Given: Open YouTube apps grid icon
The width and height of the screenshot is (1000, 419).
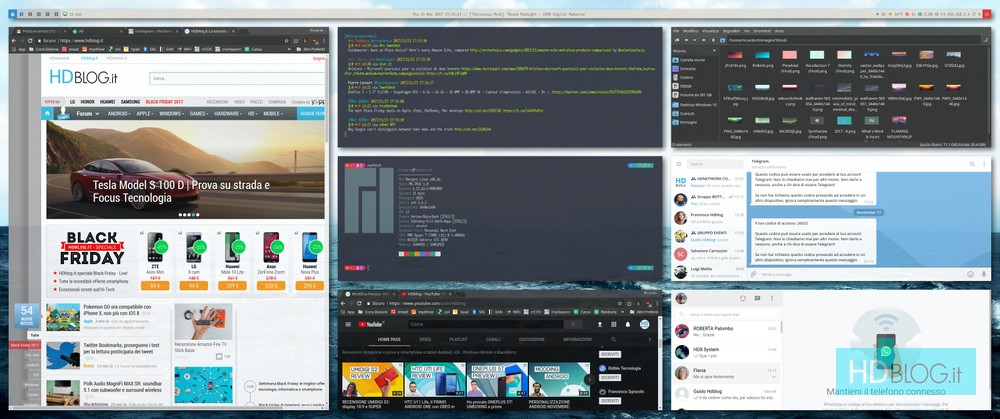Looking at the screenshot, I should 615,325.
